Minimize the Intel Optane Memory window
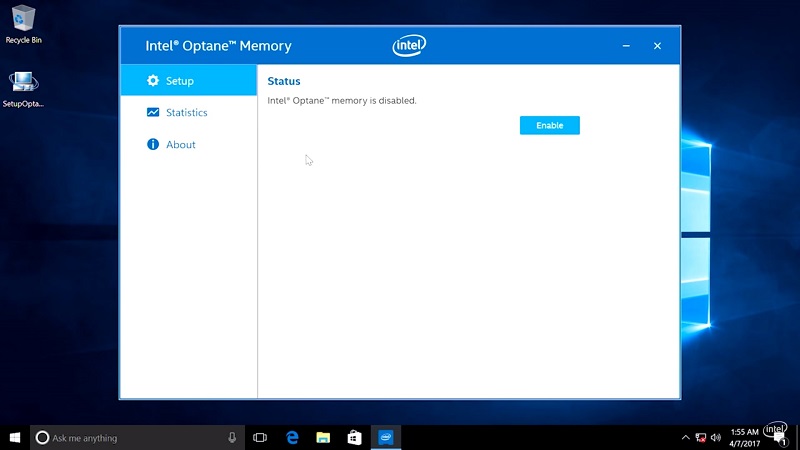Viewport: 800px width, 450px height. click(x=626, y=46)
